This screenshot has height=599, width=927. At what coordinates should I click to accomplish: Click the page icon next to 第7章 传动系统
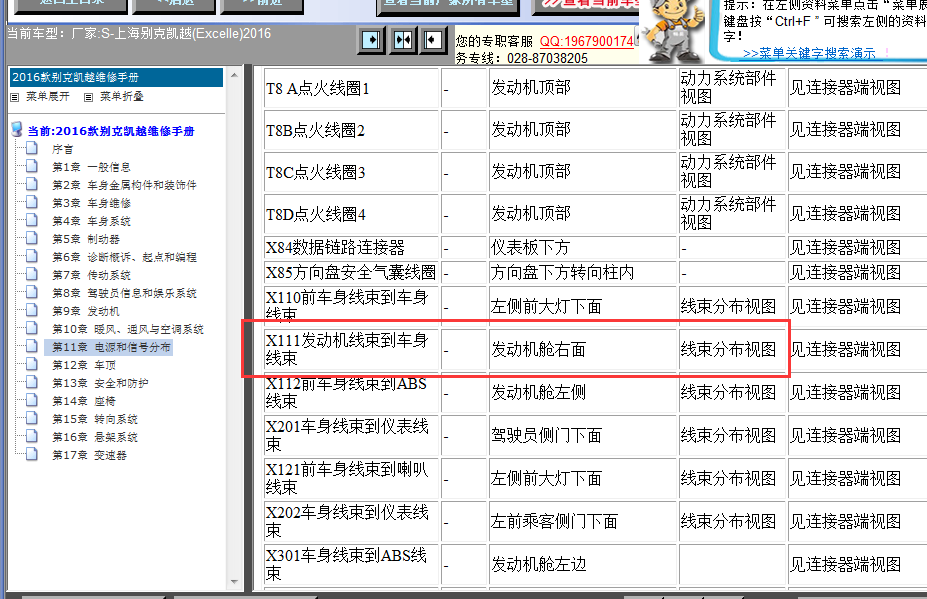[x=32, y=274]
